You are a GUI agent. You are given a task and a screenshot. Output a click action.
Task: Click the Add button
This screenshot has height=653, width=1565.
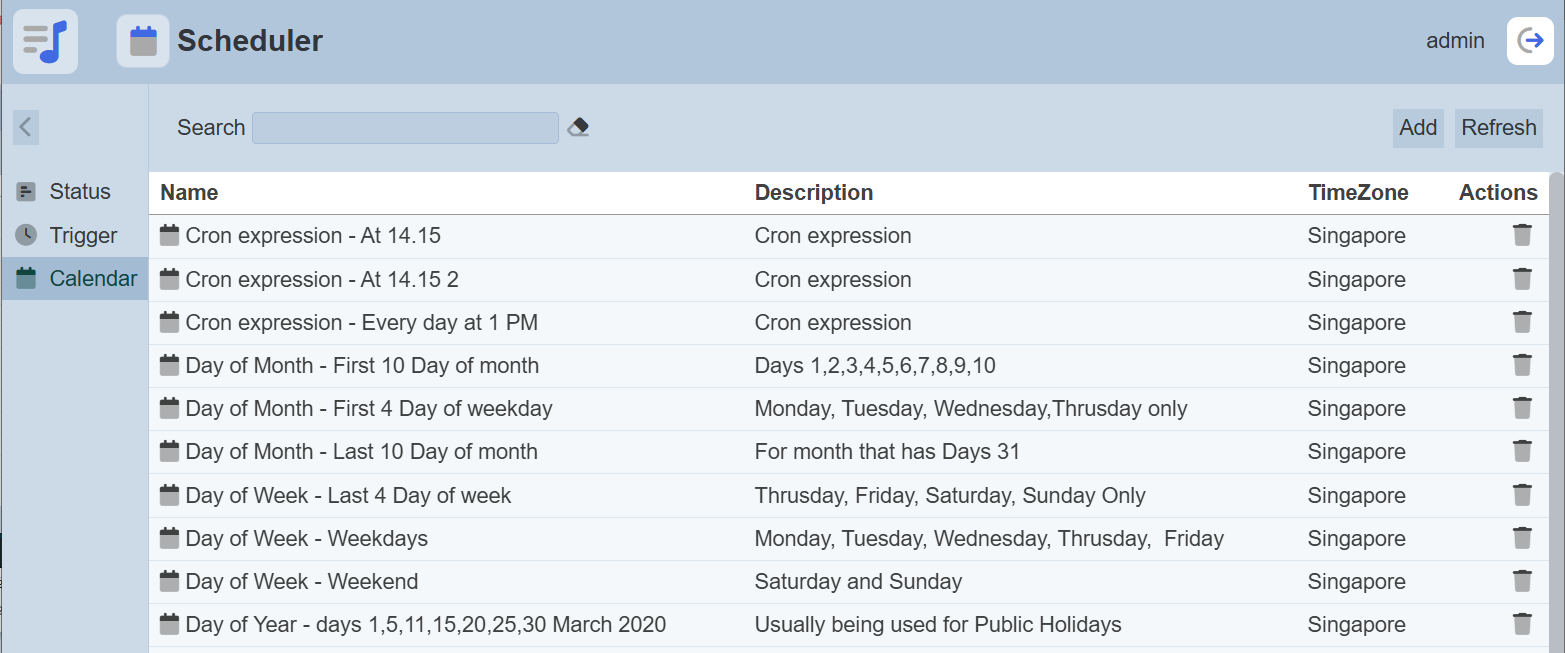coord(1417,128)
